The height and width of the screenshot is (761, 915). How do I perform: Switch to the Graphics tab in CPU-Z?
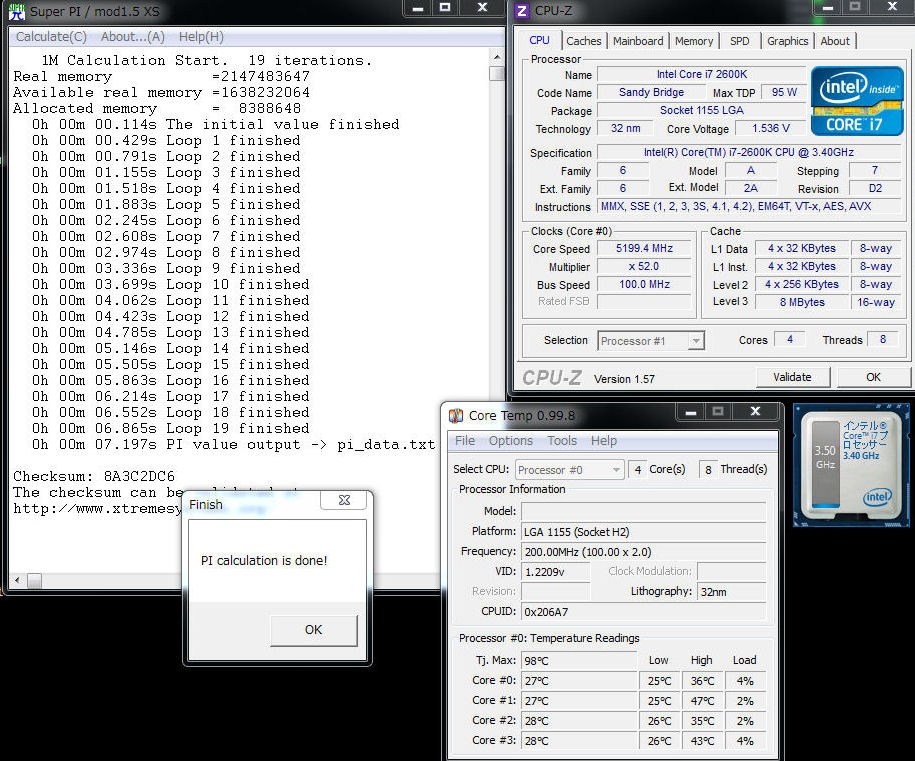tap(787, 41)
